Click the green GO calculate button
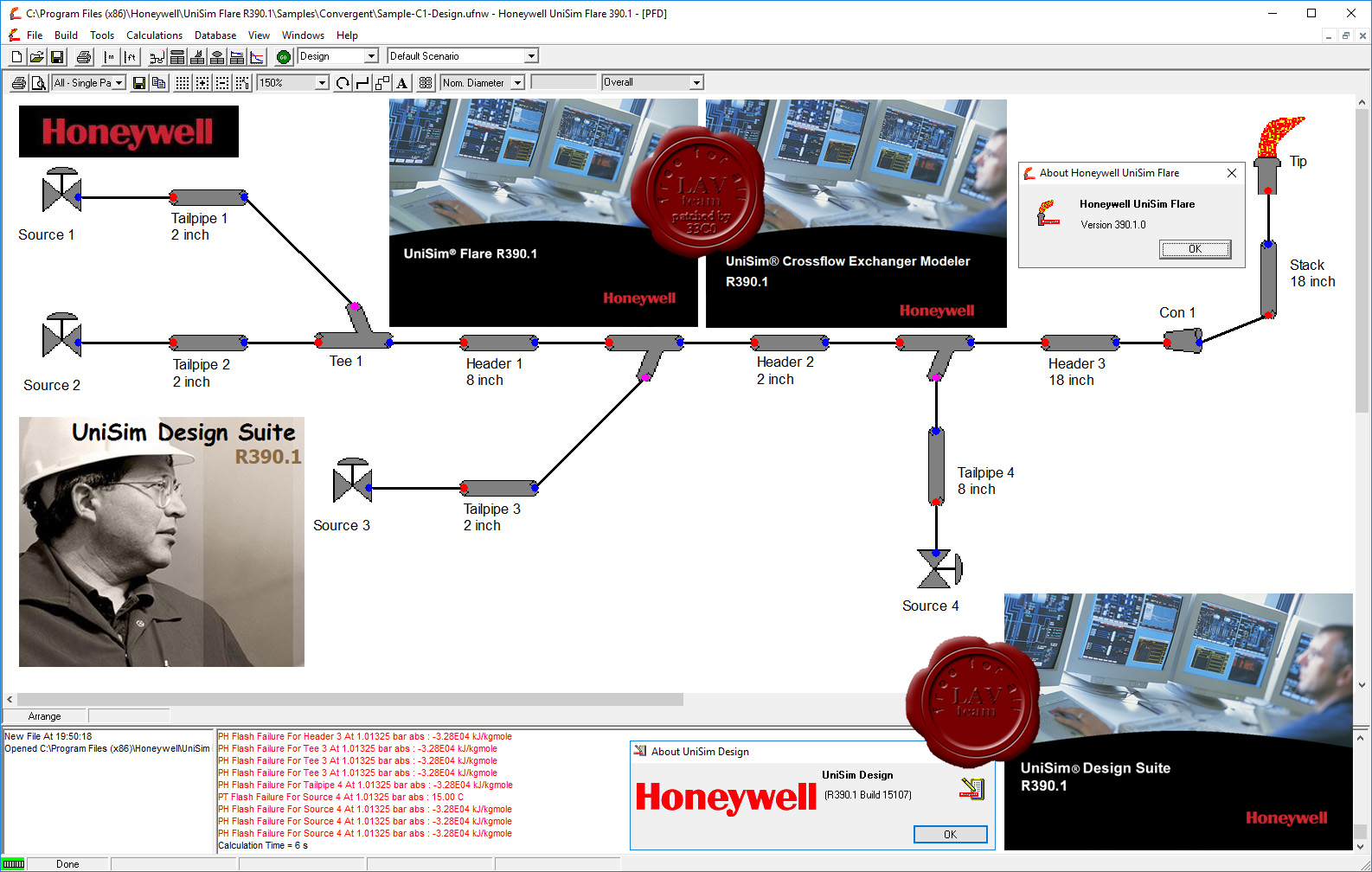The image size is (1372, 872). click(284, 57)
